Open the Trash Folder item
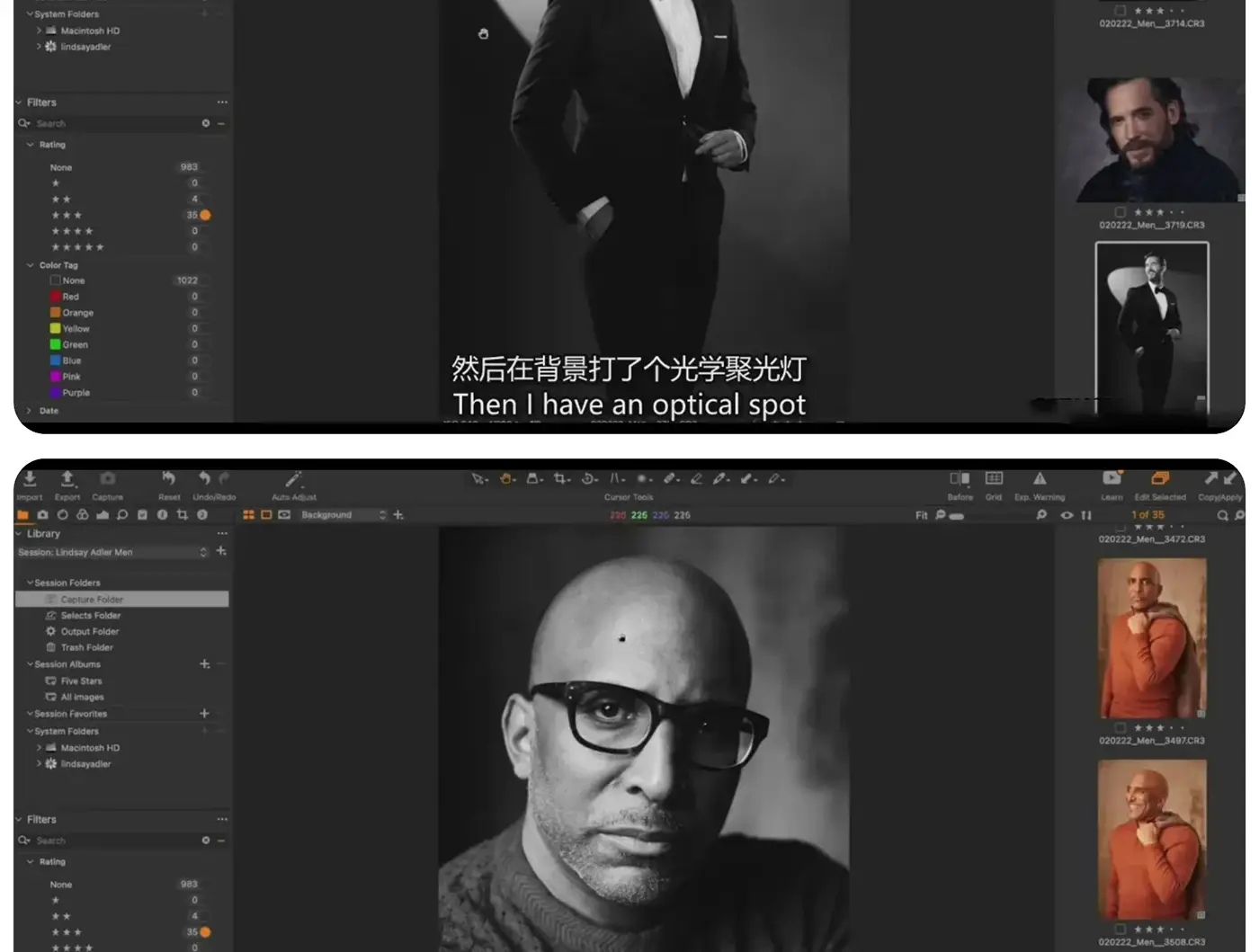This screenshot has height=952, width=1259. coord(86,647)
